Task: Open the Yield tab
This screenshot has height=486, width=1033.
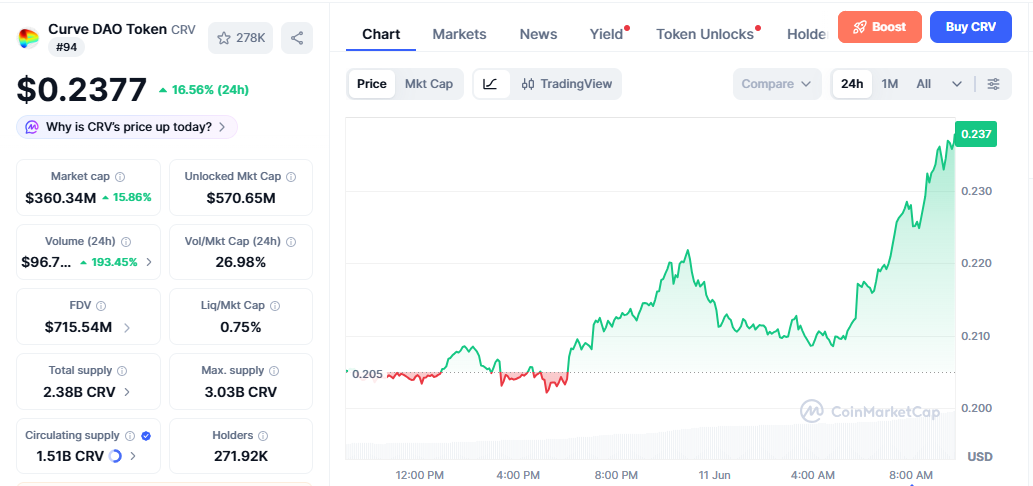Action: 607,34
